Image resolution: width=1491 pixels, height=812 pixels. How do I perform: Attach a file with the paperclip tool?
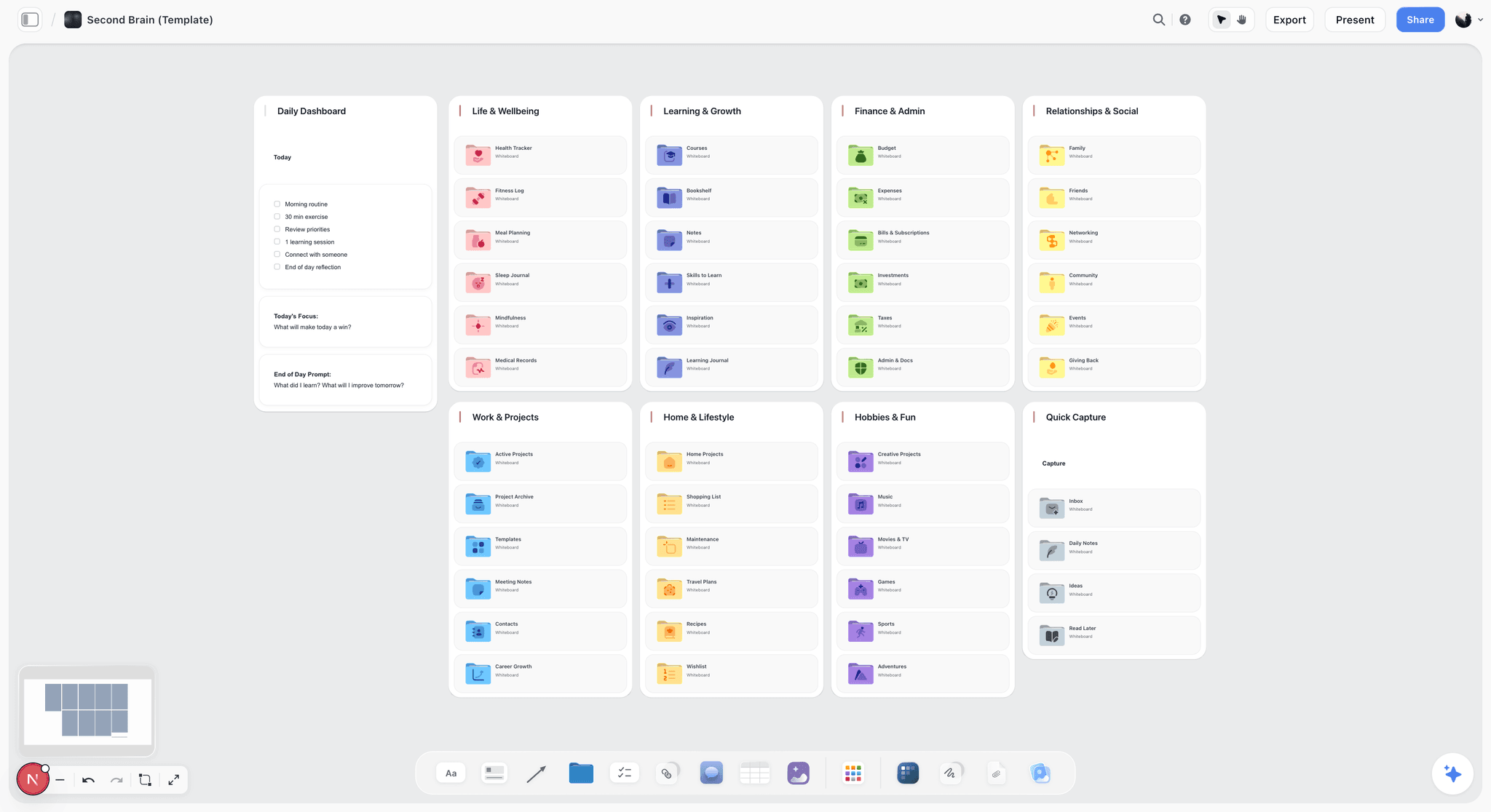pyautogui.click(x=996, y=773)
